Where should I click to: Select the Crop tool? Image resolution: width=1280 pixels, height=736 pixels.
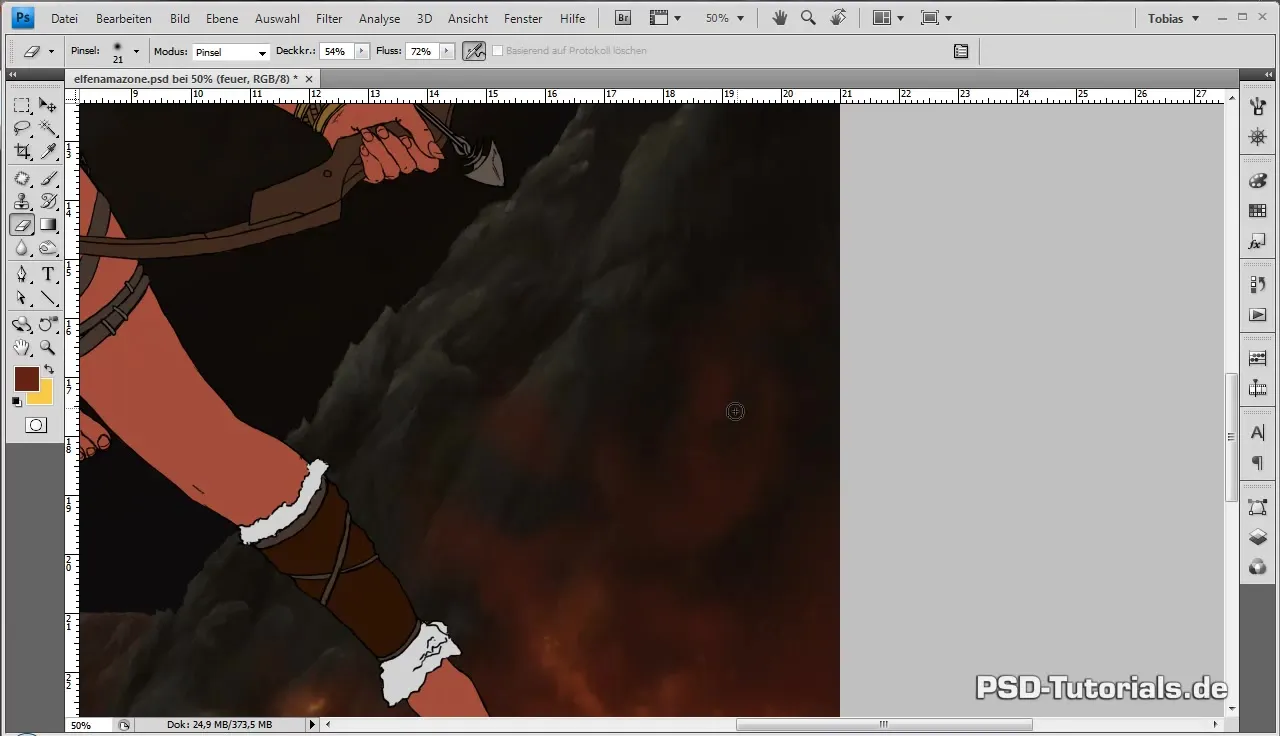(22, 151)
